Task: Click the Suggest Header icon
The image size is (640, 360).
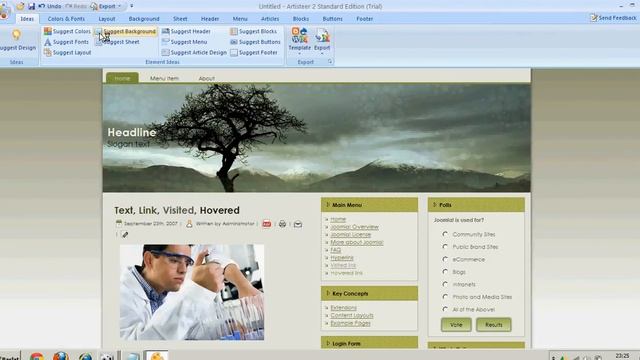Action: [165, 31]
